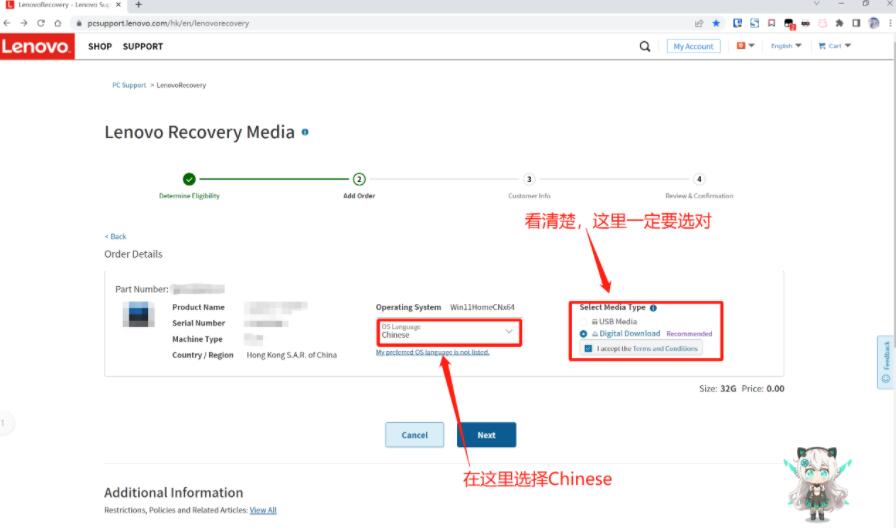Click the Lenovo logo
896x528 pixels.
pos(37,46)
